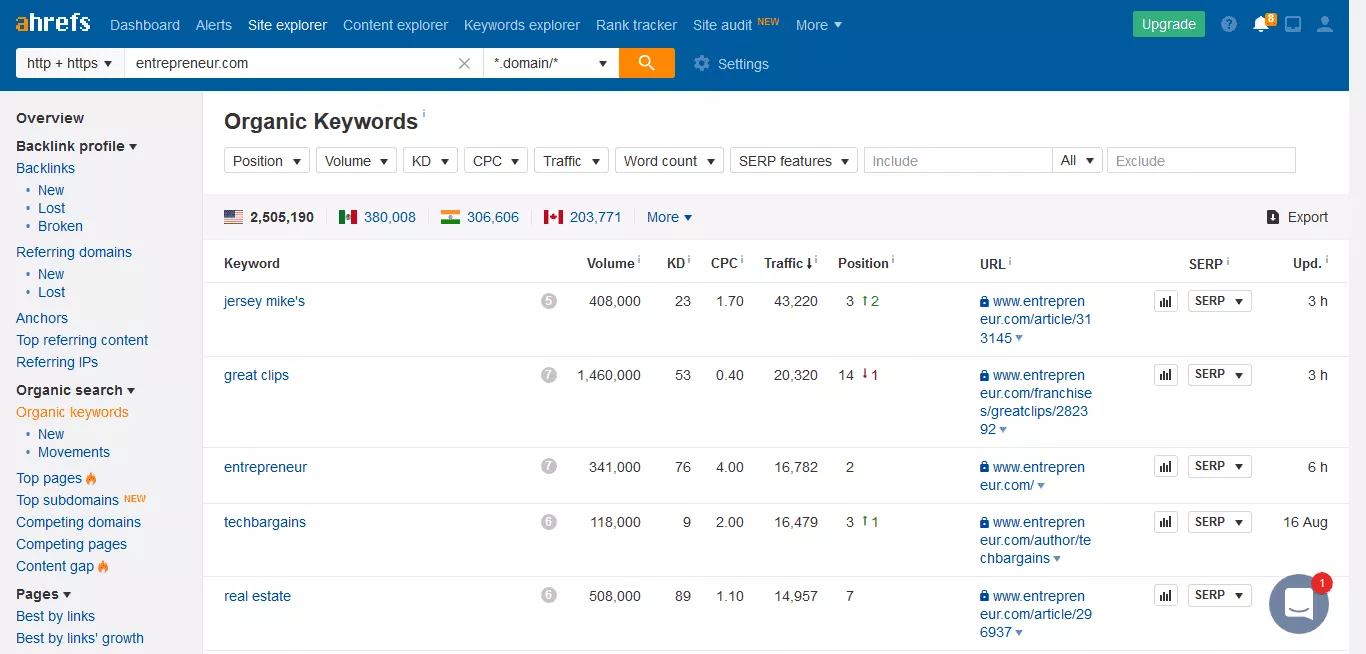
Task: Open the user account profile icon
Action: pyautogui.click(x=1325, y=25)
